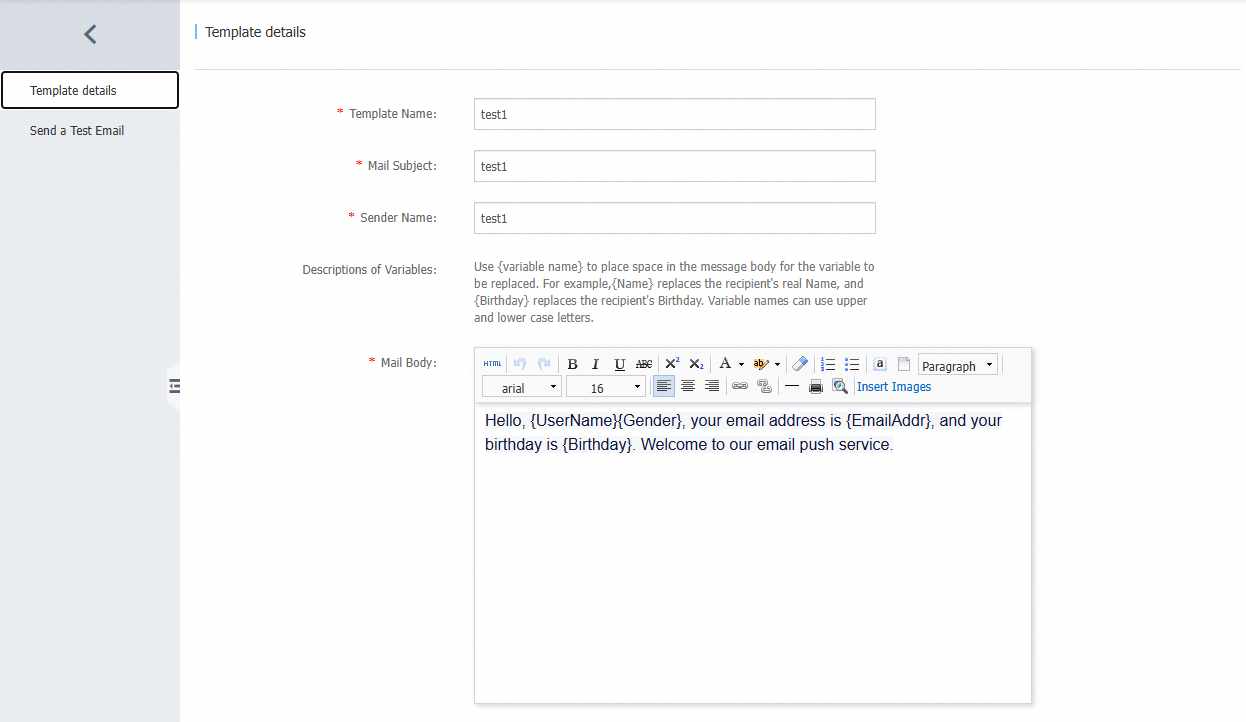The width and height of the screenshot is (1246, 722).
Task: Align text to the right
Action: (x=712, y=386)
